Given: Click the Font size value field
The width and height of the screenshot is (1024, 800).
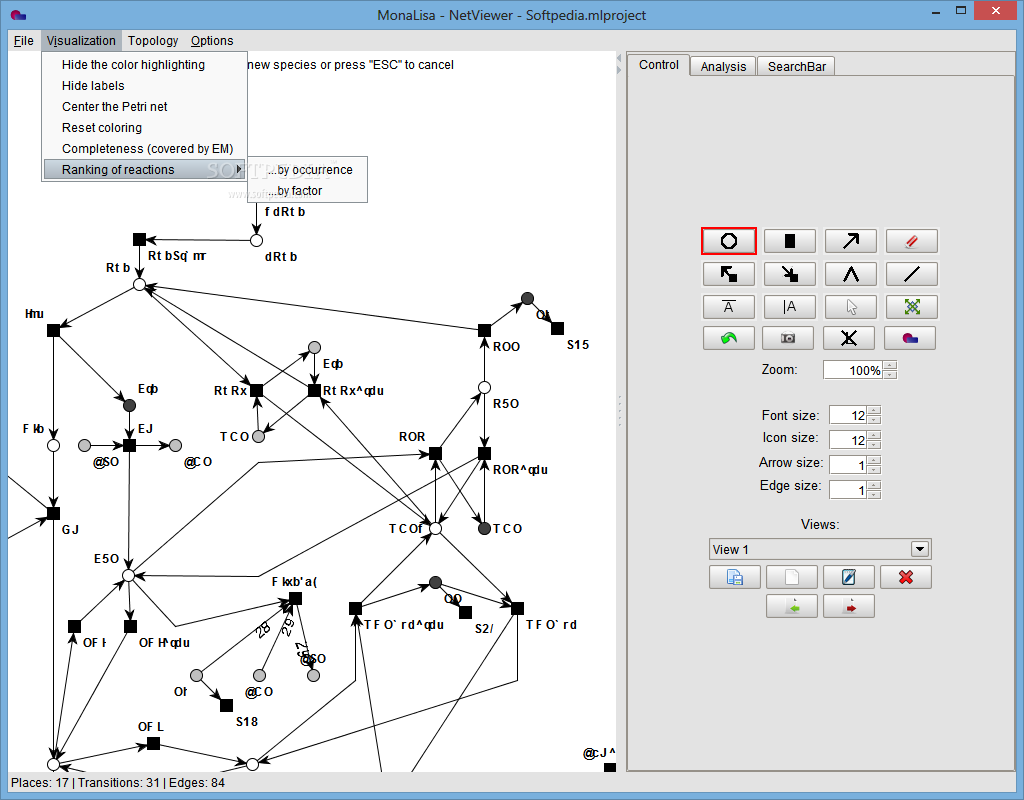Looking at the screenshot, I should pyautogui.click(x=848, y=415).
